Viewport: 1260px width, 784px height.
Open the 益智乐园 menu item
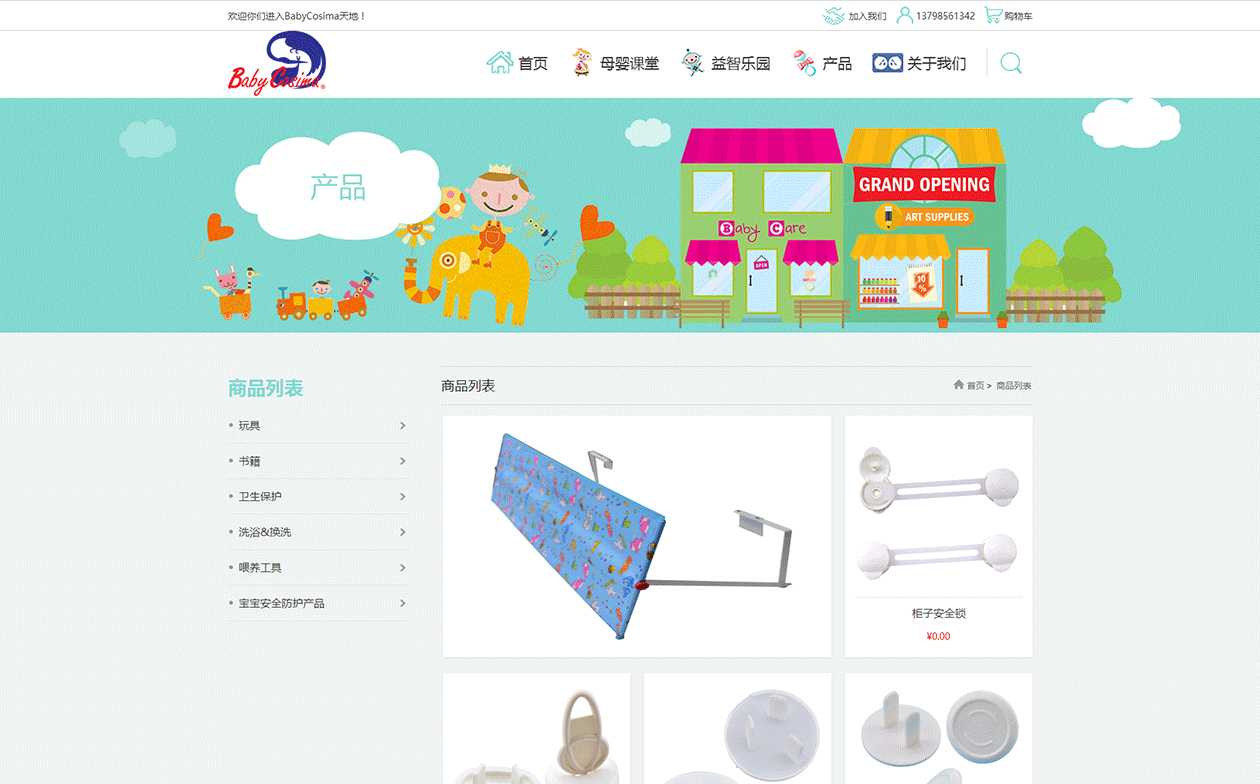[726, 63]
